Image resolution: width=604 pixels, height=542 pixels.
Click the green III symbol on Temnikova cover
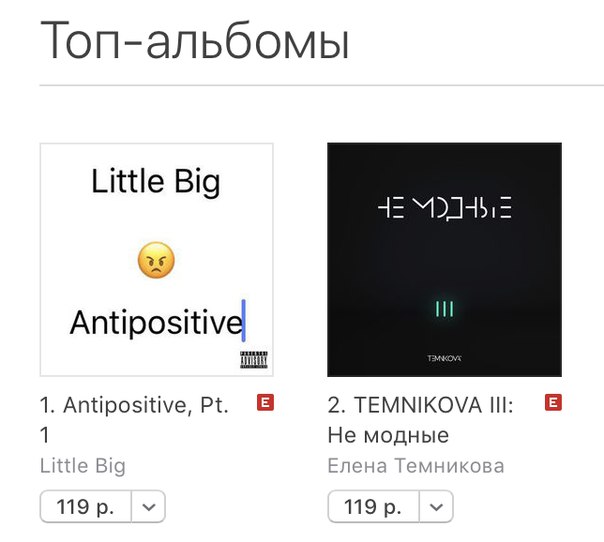[445, 309]
